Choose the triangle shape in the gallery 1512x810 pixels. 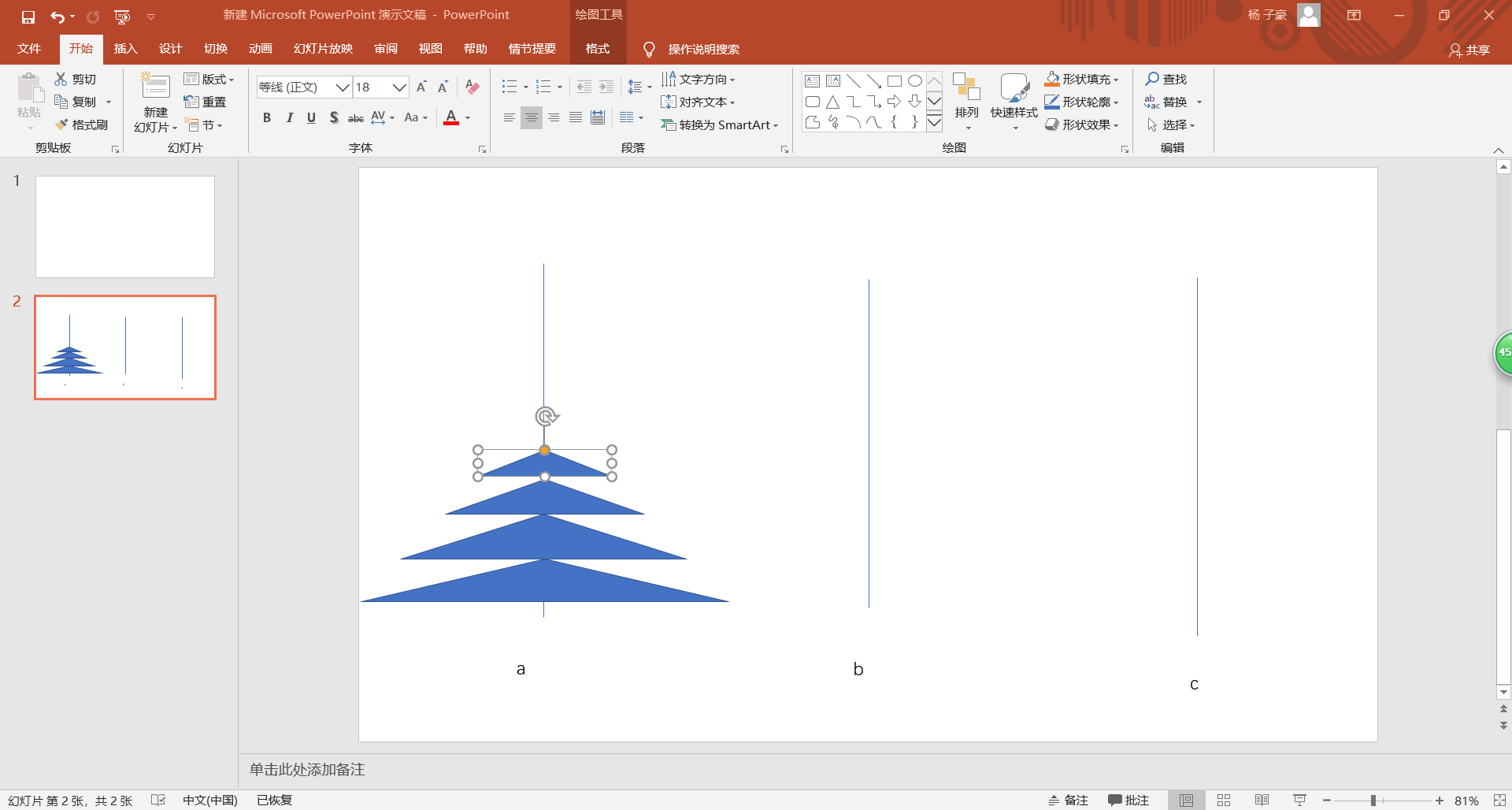832,102
